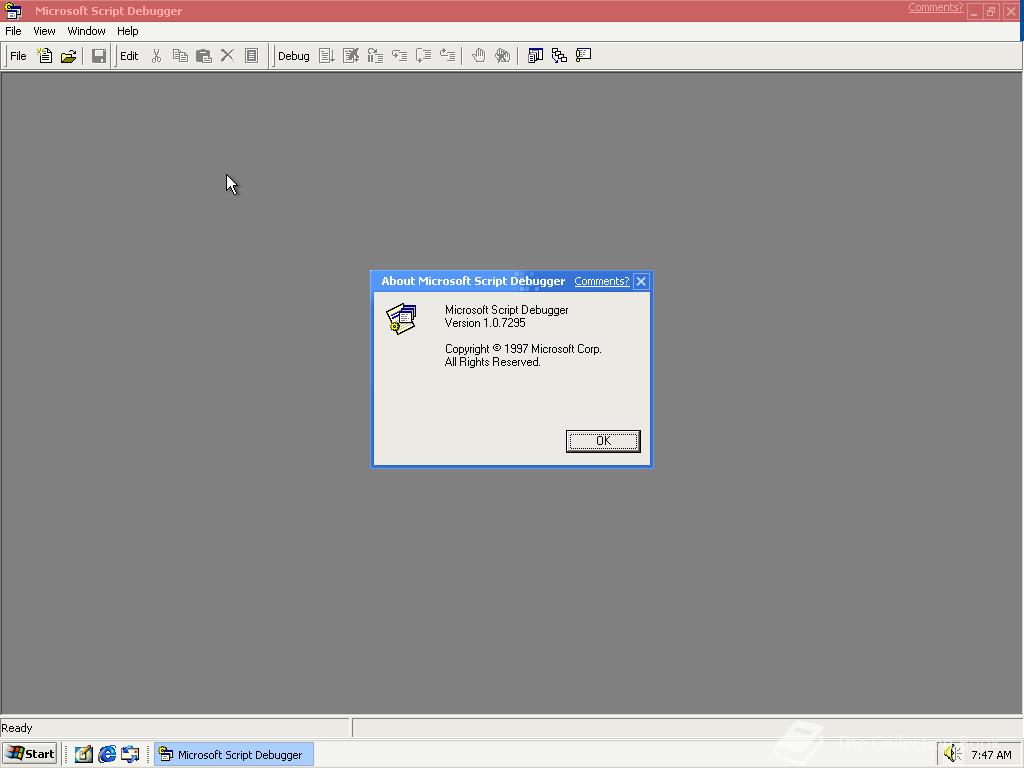Viewport: 1024px width, 768px height.
Task: Click the 7:47 AM system clock
Action: pyautogui.click(x=991, y=755)
